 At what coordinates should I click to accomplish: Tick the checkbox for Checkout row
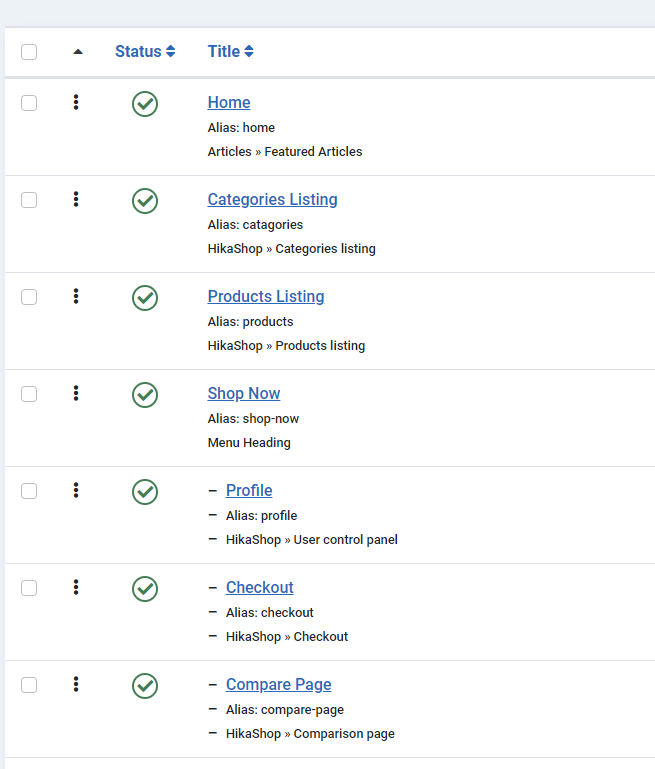click(x=29, y=588)
